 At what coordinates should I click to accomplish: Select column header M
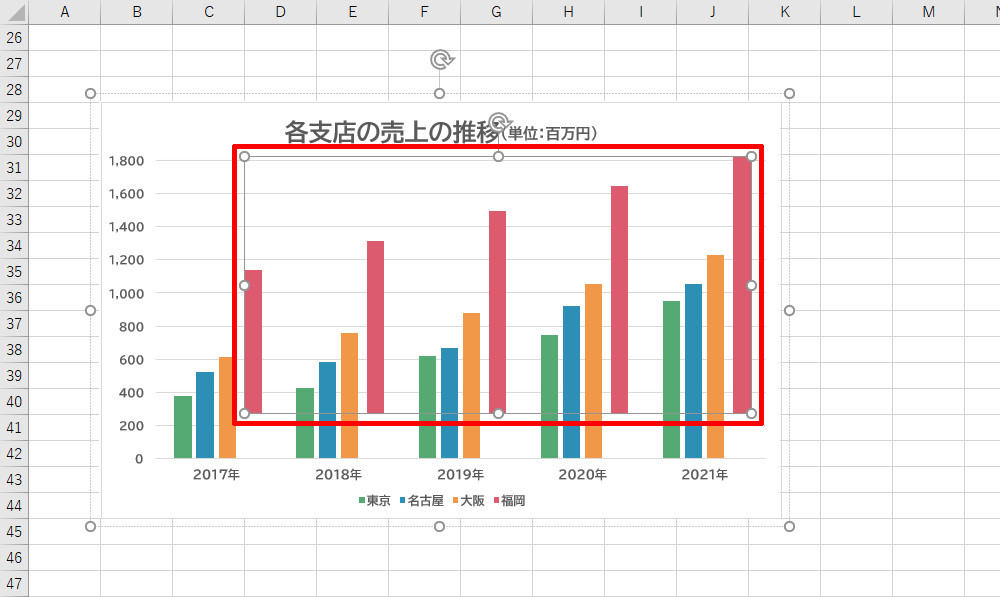(x=928, y=12)
